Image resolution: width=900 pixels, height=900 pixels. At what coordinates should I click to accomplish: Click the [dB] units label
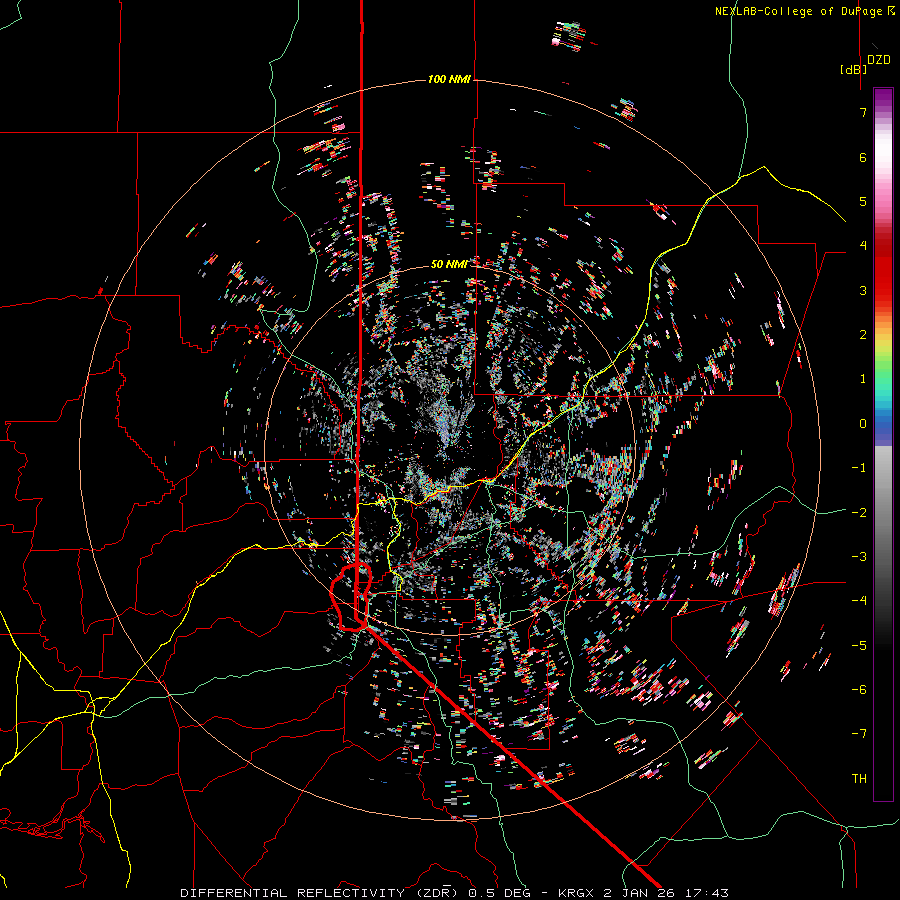pyautogui.click(x=853, y=69)
